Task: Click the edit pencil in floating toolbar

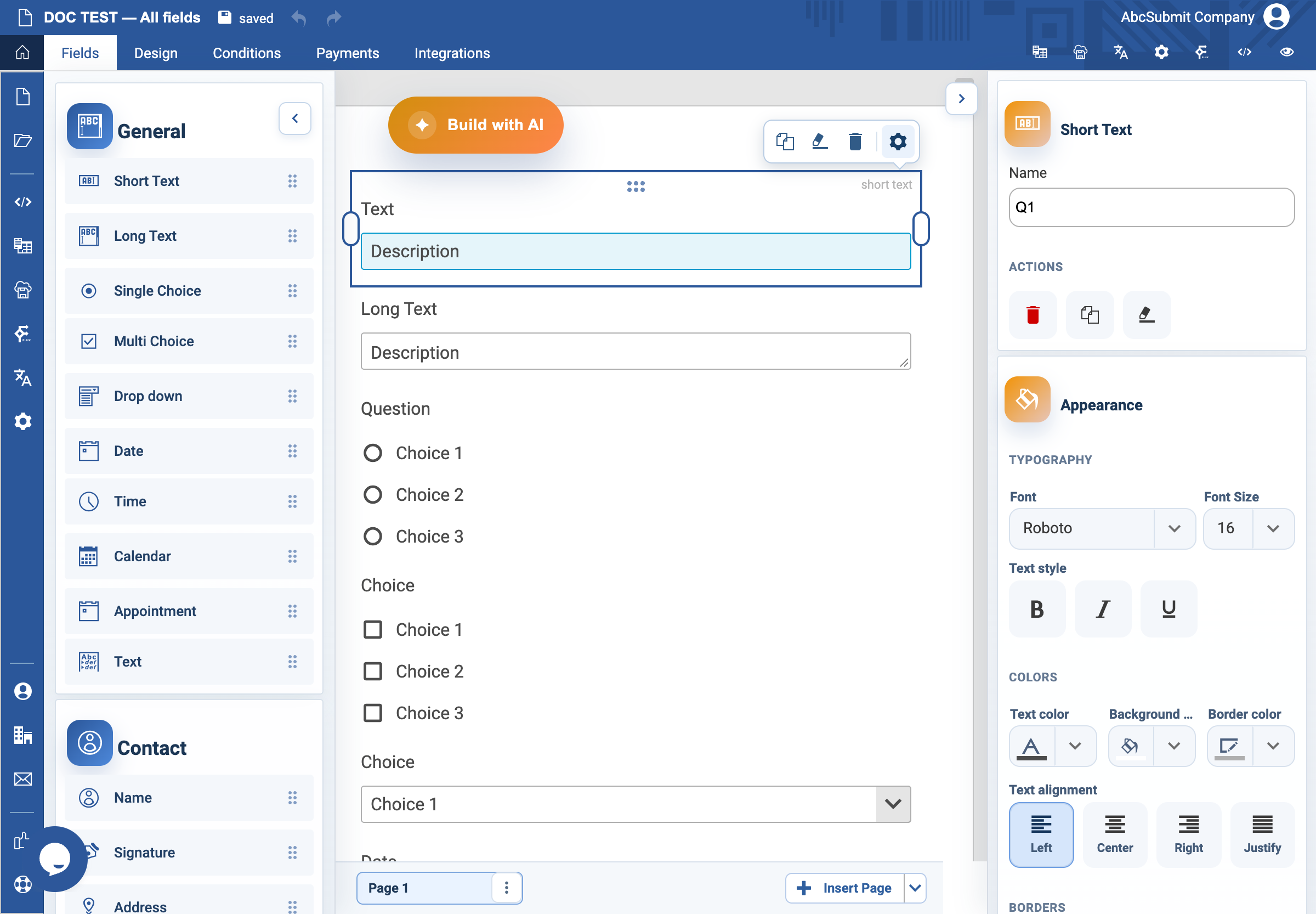Action: coord(820,141)
